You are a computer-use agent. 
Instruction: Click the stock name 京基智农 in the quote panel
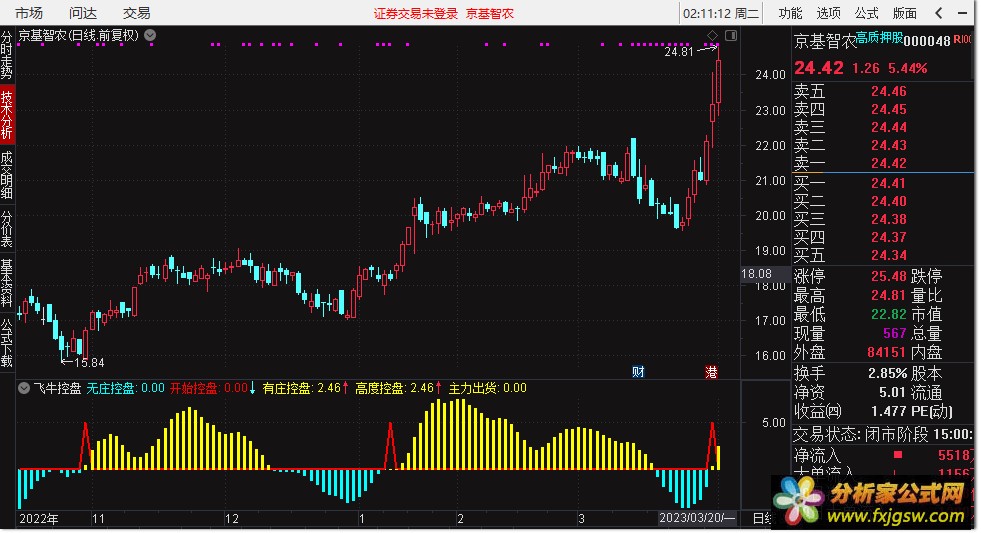825,42
